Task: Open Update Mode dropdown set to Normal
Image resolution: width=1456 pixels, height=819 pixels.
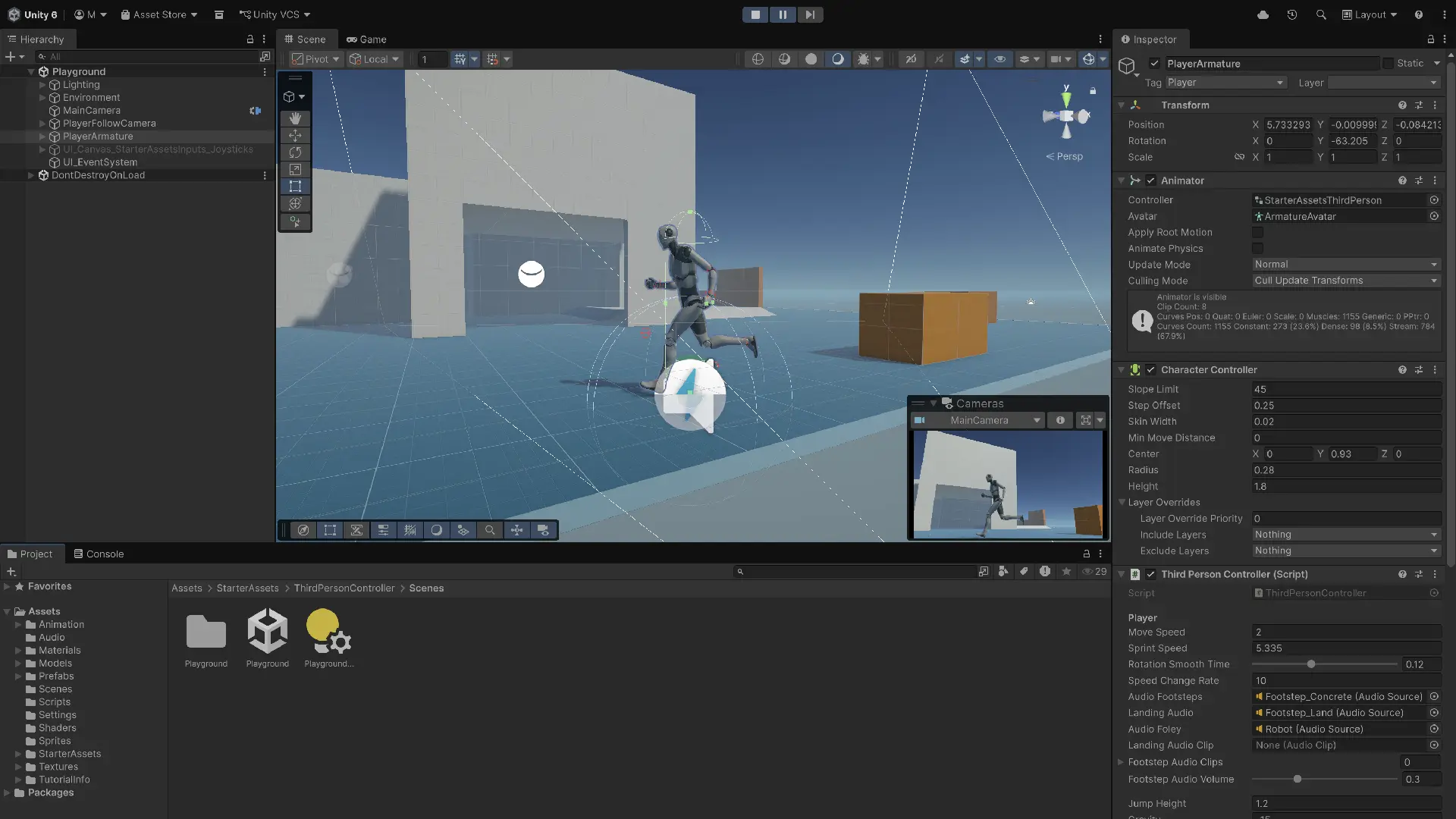Action: 1346,265
